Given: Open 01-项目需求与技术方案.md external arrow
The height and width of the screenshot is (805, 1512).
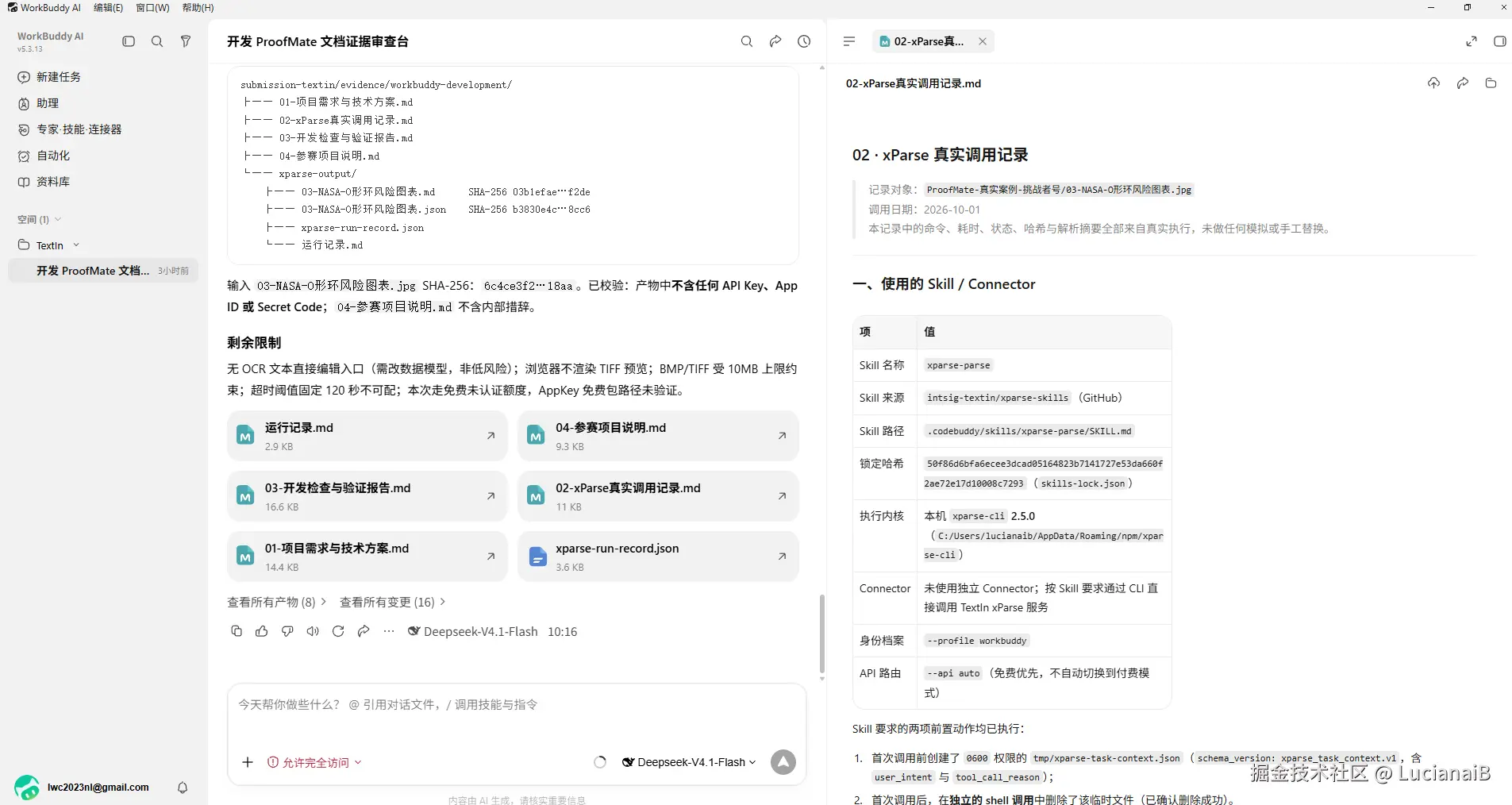Looking at the screenshot, I should pyautogui.click(x=491, y=557).
